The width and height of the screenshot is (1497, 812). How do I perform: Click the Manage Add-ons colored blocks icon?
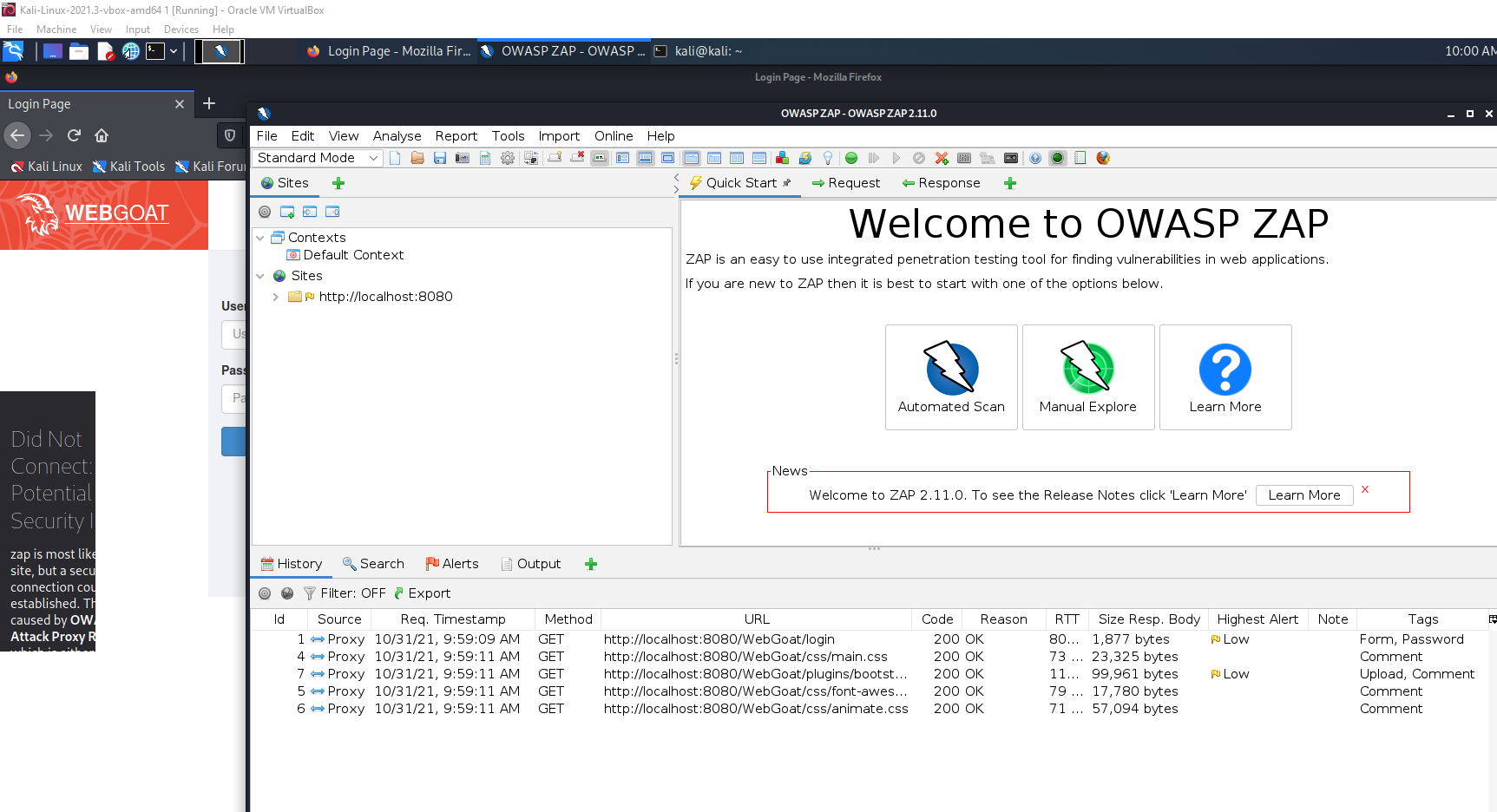point(782,158)
